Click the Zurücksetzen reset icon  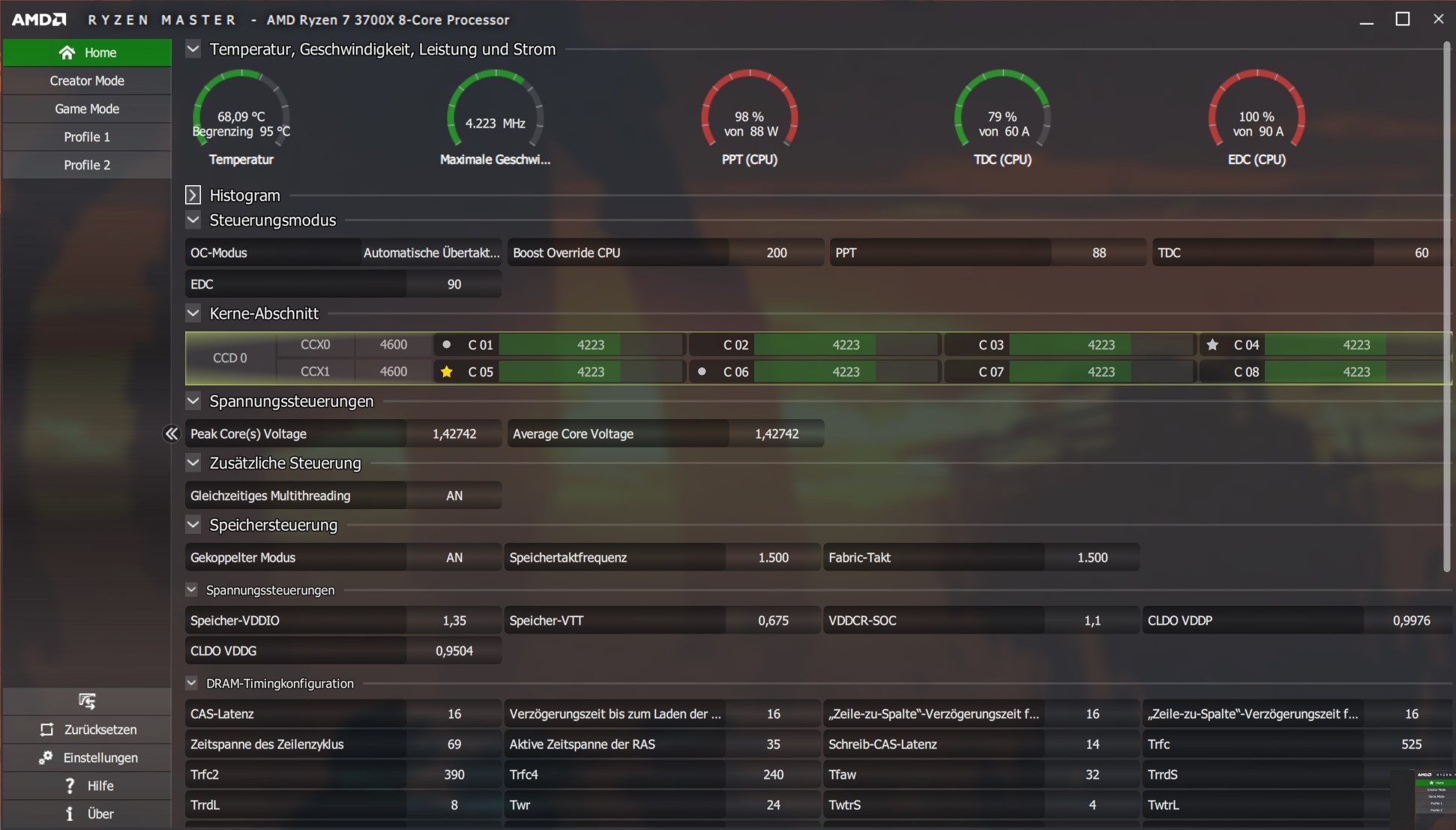click(x=46, y=730)
